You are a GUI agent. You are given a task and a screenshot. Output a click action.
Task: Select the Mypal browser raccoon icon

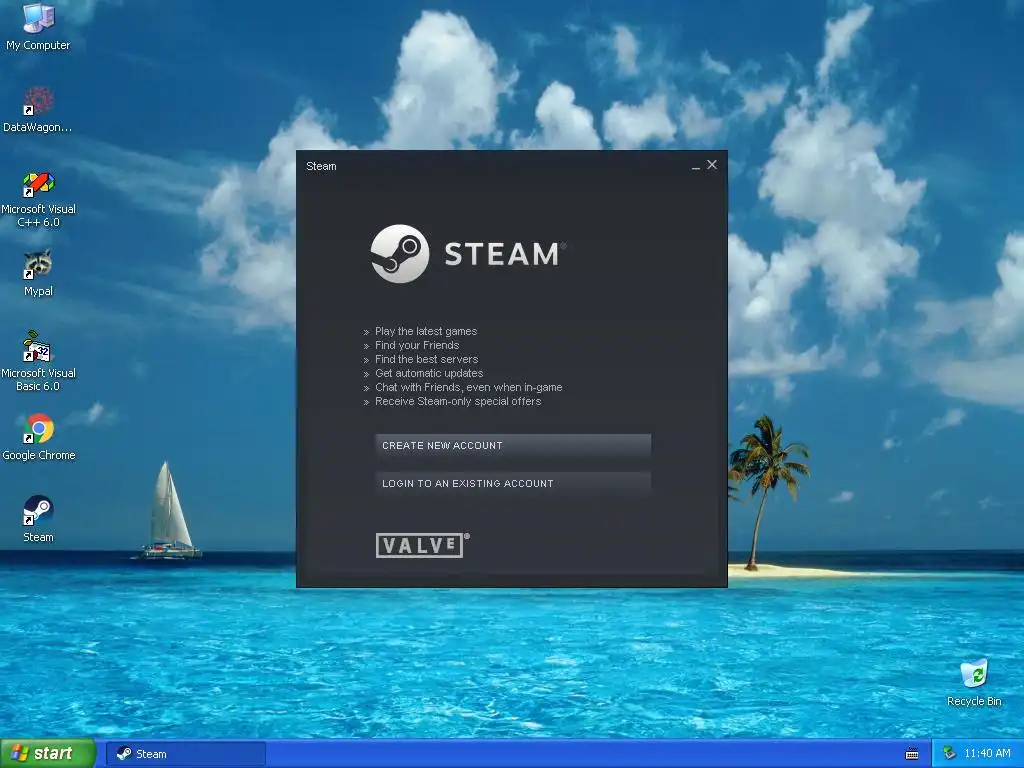pos(38,264)
